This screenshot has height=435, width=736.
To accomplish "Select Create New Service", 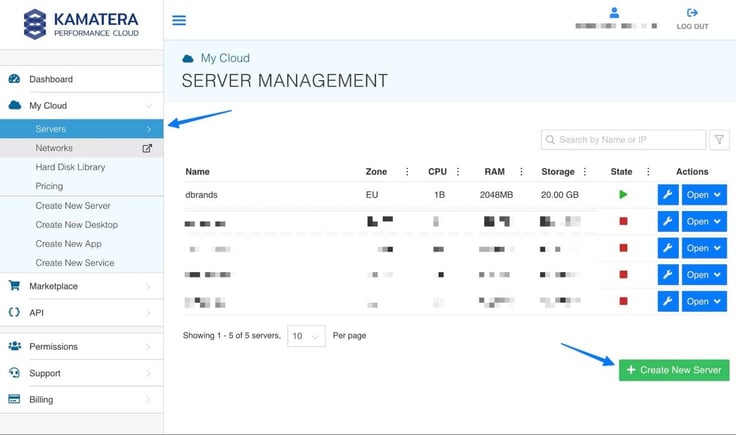I will [x=75, y=263].
